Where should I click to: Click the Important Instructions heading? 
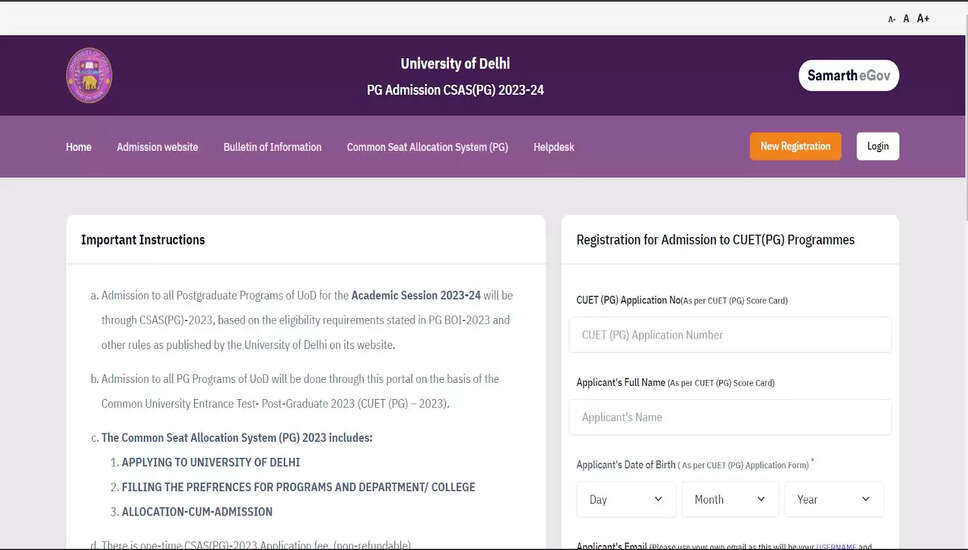tap(143, 240)
